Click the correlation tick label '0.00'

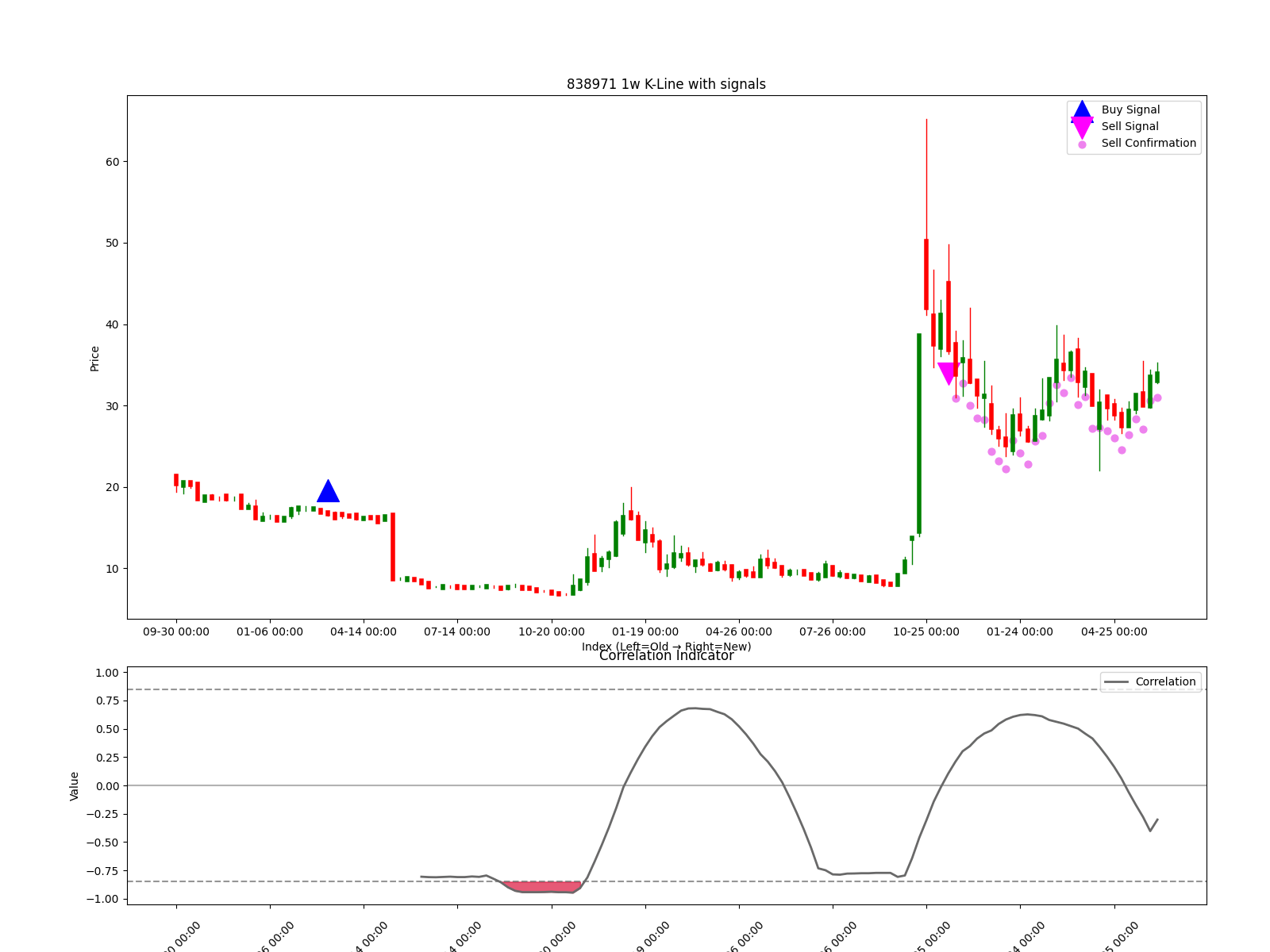click(x=107, y=786)
